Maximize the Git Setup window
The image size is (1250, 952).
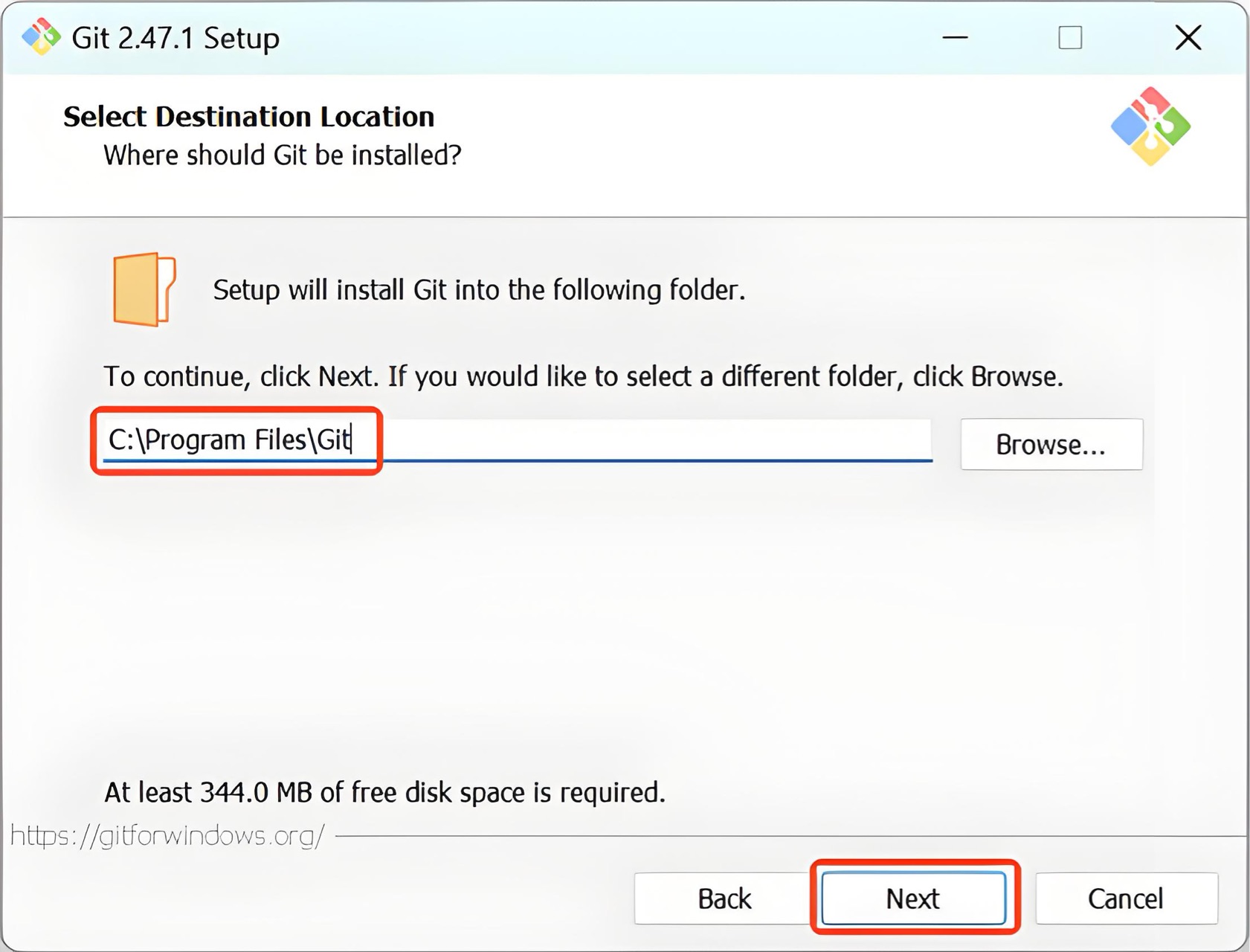tap(1070, 37)
